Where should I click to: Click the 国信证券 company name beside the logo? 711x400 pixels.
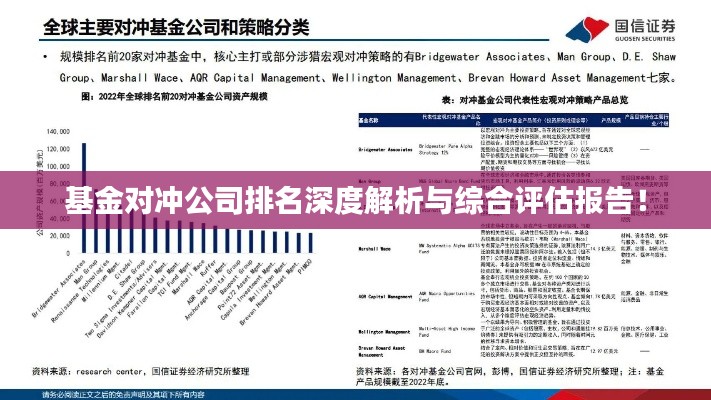pos(645,26)
